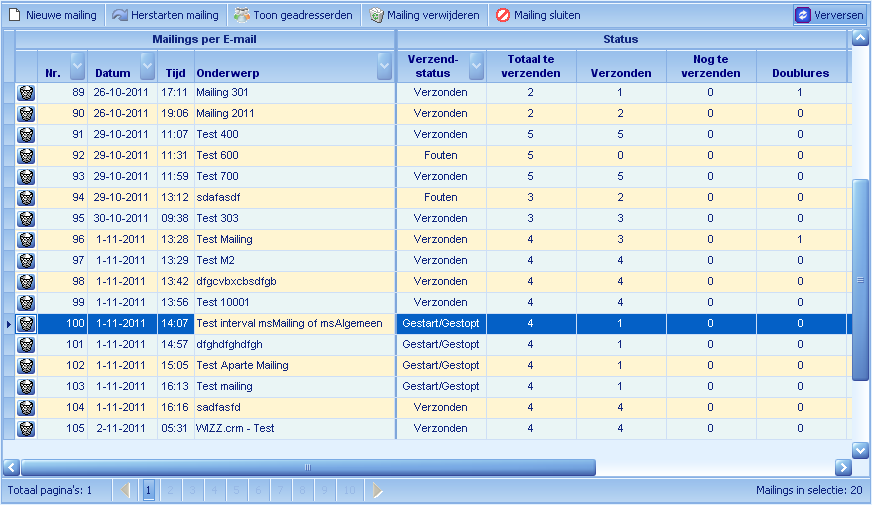
Task: Click 'Gestart/Gestopt' status of mailing 101
Action: click(441, 345)
